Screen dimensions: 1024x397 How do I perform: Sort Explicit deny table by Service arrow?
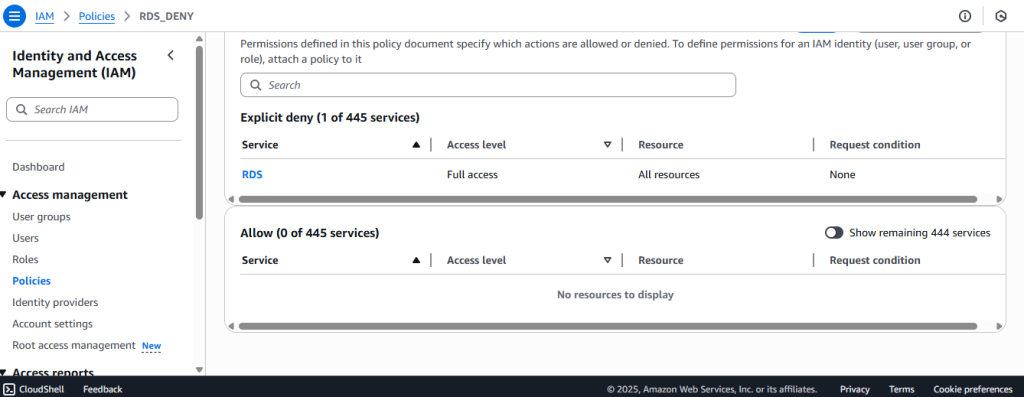(416, 145)
